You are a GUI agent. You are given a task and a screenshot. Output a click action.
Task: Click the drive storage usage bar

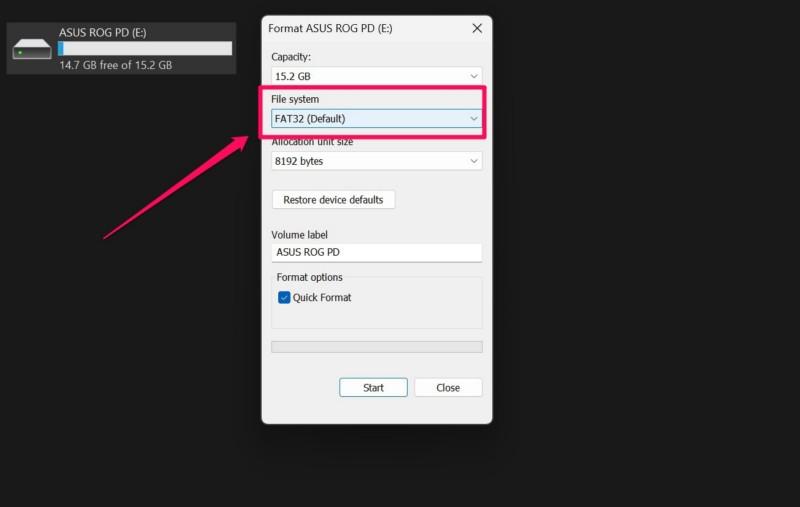145,48
